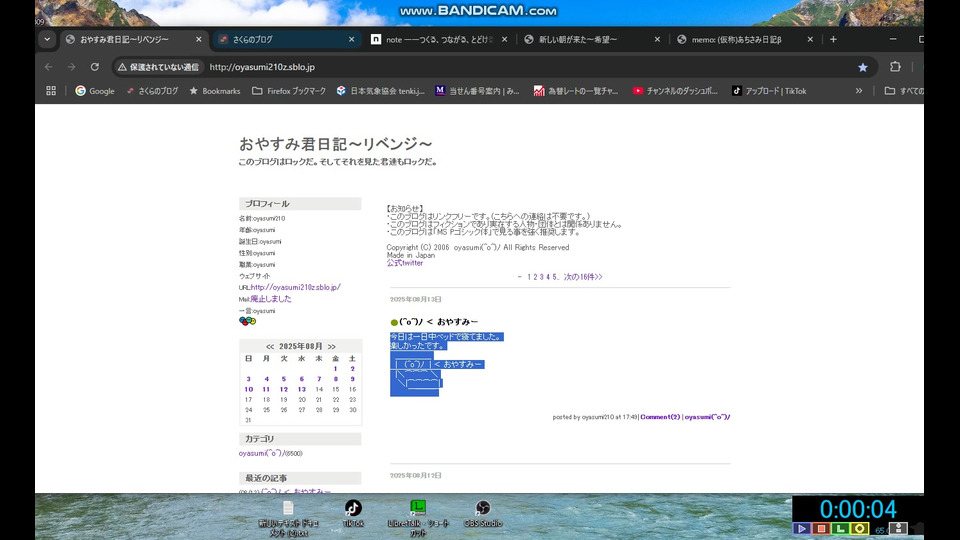Screen dimensions: 960x540
Task: Close the おやすみ君日記〜リベンジ〜 tab
Action: click(198, 39)
